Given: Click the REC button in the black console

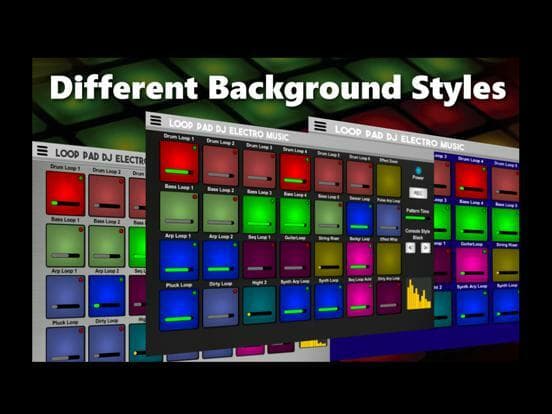Looking at the screenshot, I should [418, 193].
